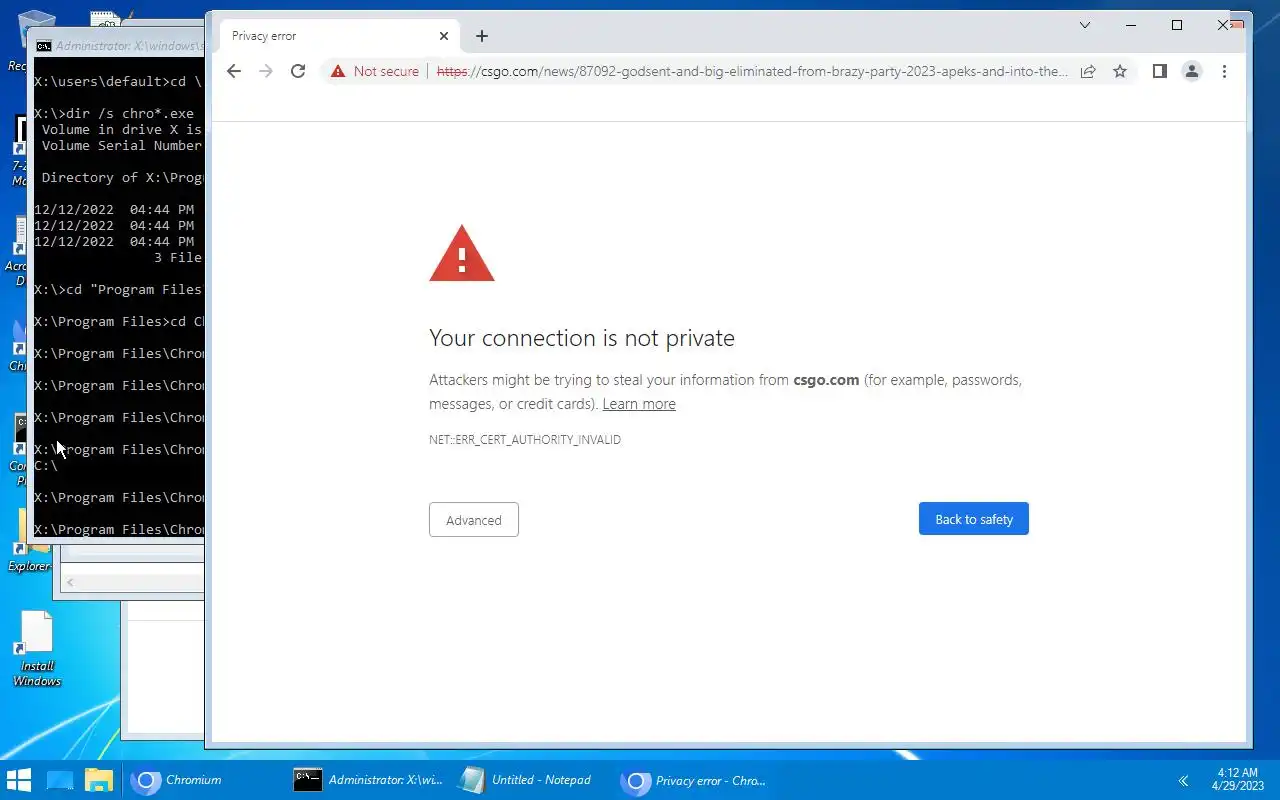Switch to the Chromium taskbar item

pyautogui.click(x=203, y=780)
